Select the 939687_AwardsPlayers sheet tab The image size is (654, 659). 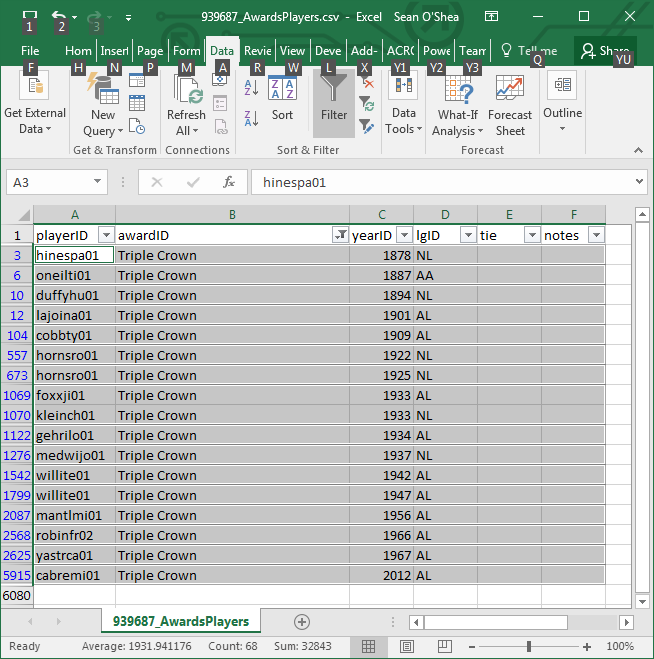point(181,621)
